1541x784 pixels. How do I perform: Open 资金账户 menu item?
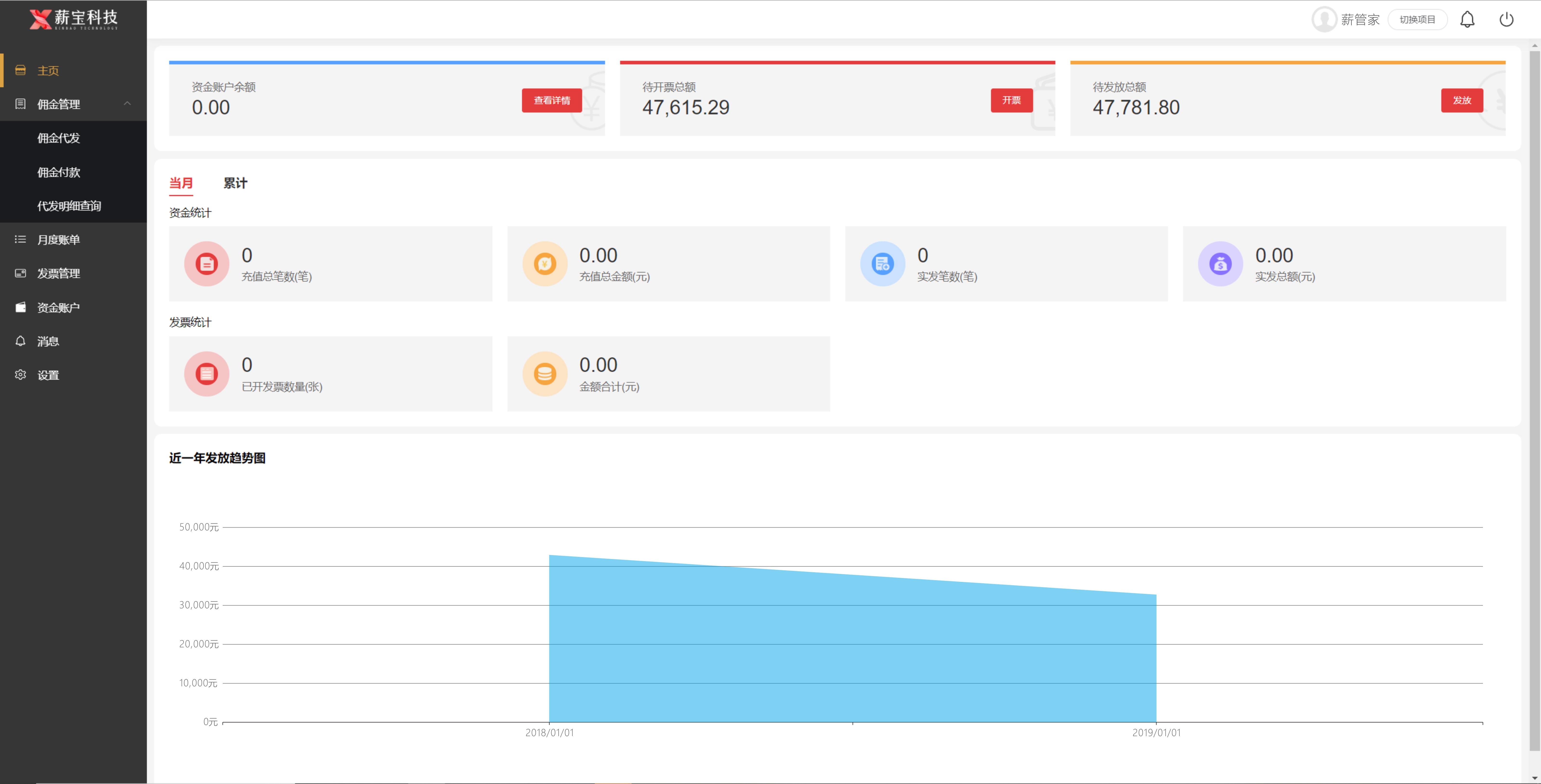74,307
